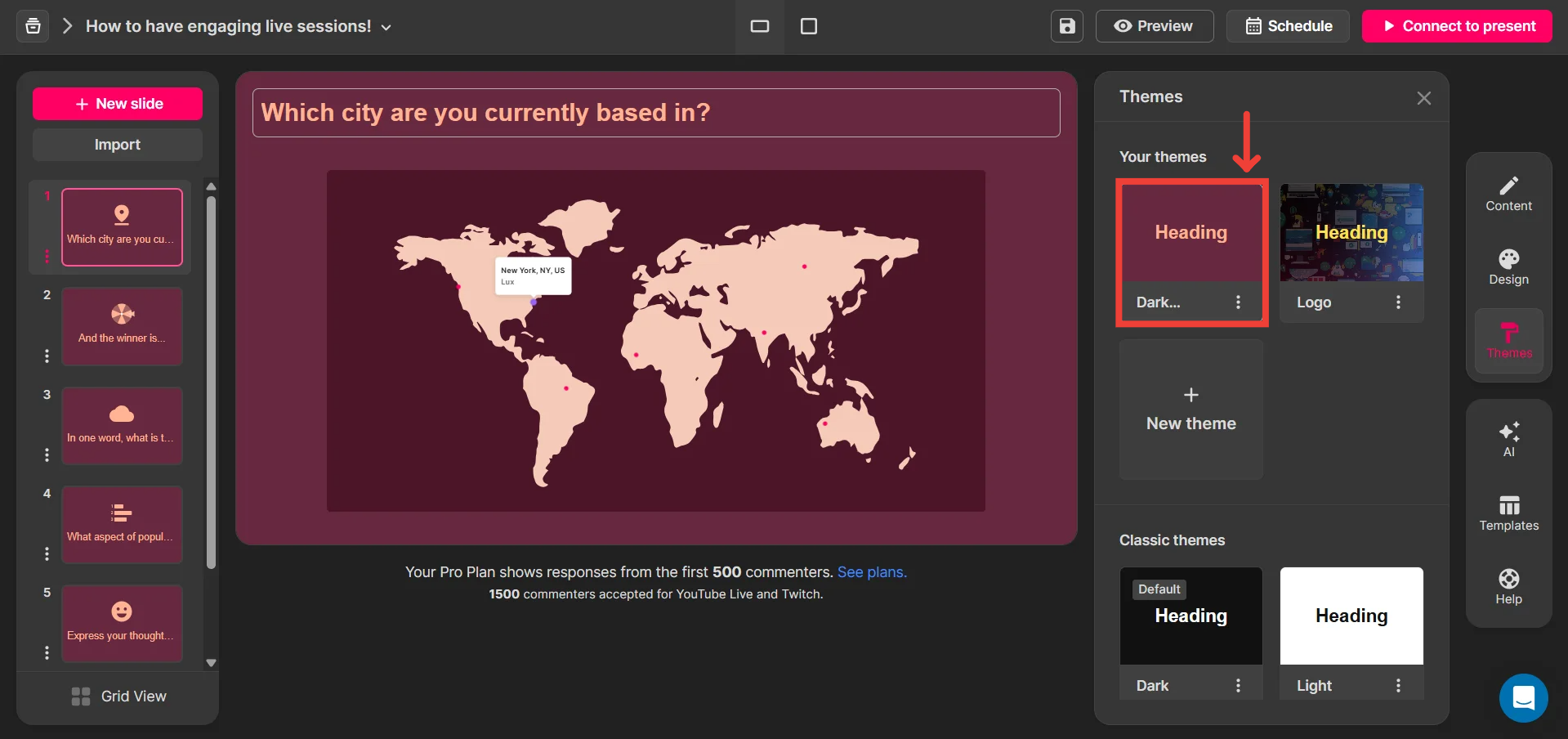Click the Connect to present button
The width and height of the screenshot is (1568, 739).
pyautogui.click(x=1457, y=26)
